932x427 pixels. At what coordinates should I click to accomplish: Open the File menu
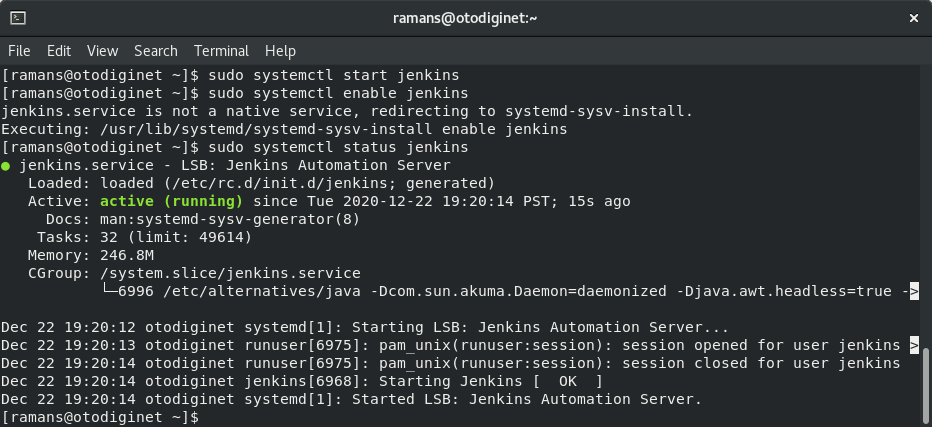coord(19,51)
